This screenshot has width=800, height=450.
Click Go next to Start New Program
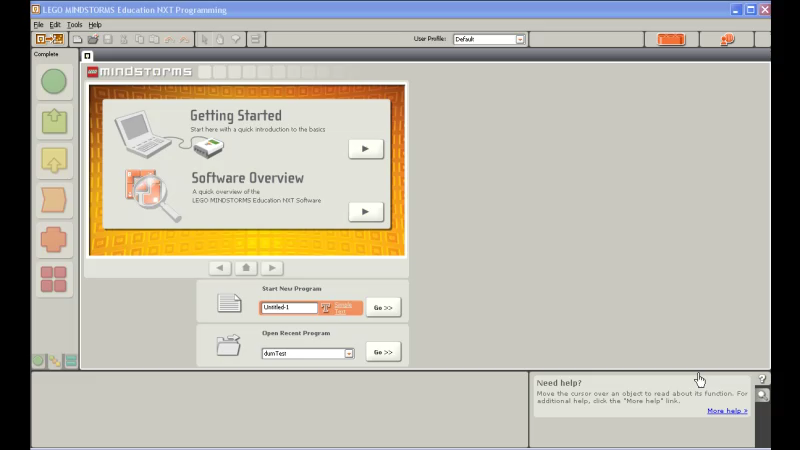click(383, 308)
